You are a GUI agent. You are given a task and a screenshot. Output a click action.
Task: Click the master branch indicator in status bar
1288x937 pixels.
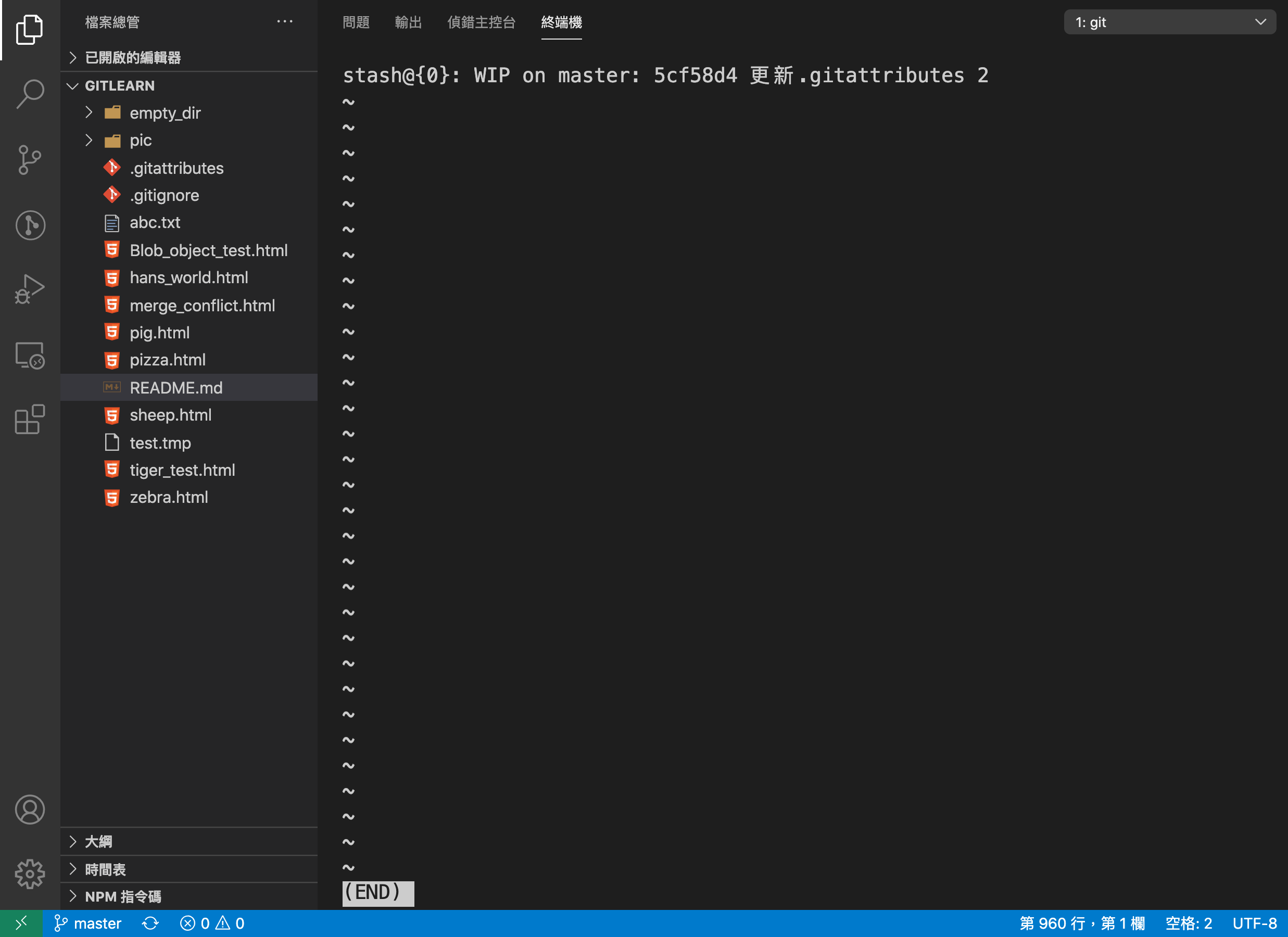pyautogui.click(x=87, y=923)
